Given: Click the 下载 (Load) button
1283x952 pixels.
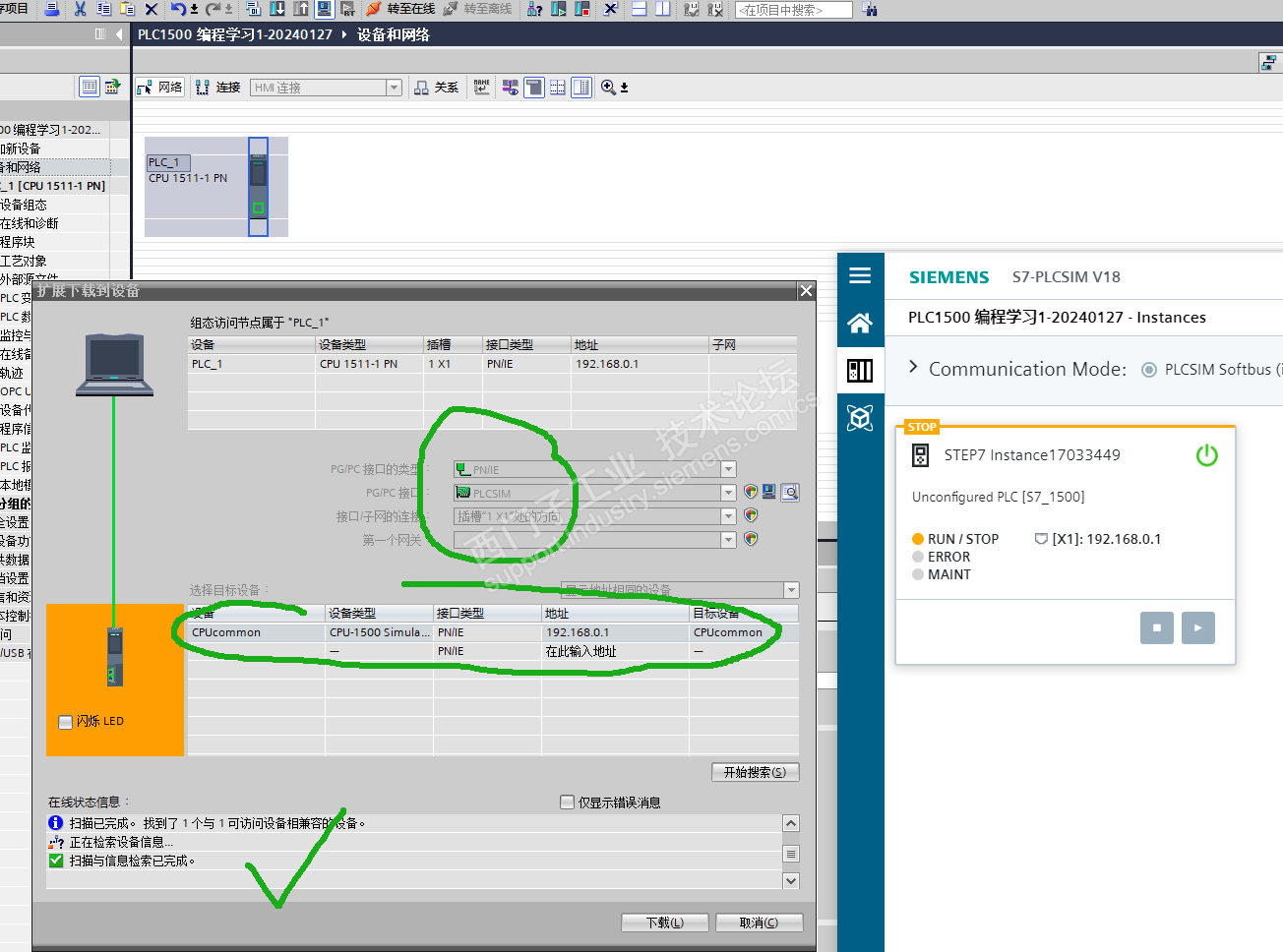Looking at the screenshot, I should pos(664,922).
